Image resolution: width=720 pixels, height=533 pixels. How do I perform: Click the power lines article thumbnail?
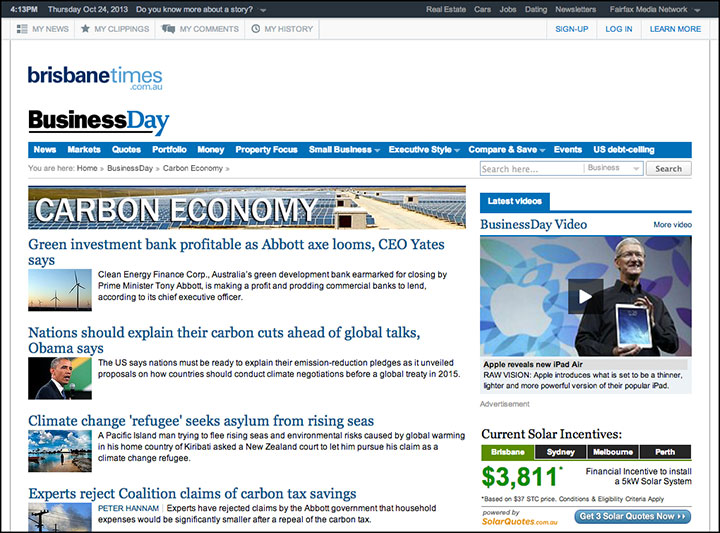[x=60, y=517]
